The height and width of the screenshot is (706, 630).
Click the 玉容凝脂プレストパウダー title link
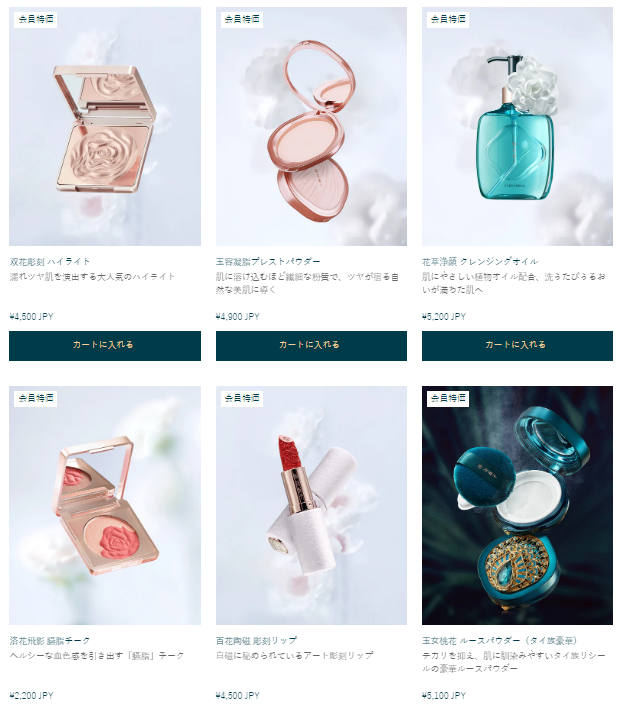pos(268,262)
